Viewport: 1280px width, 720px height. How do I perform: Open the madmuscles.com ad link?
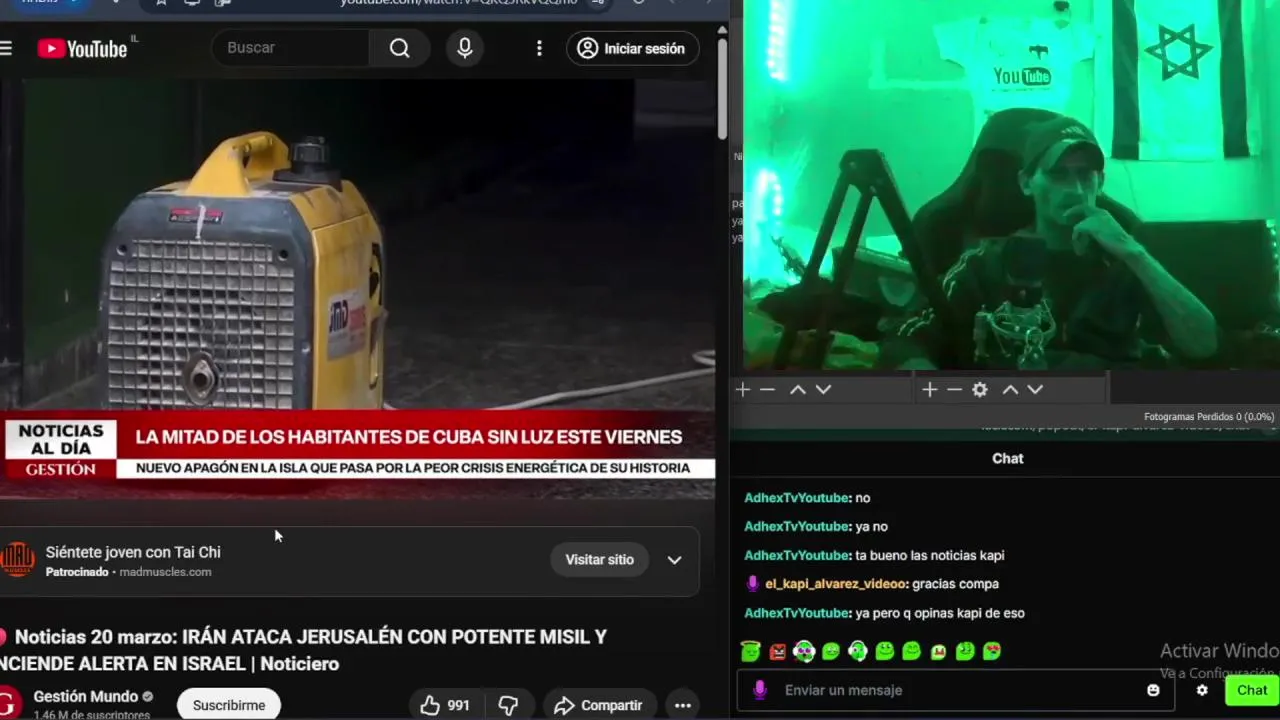[165, 572]
